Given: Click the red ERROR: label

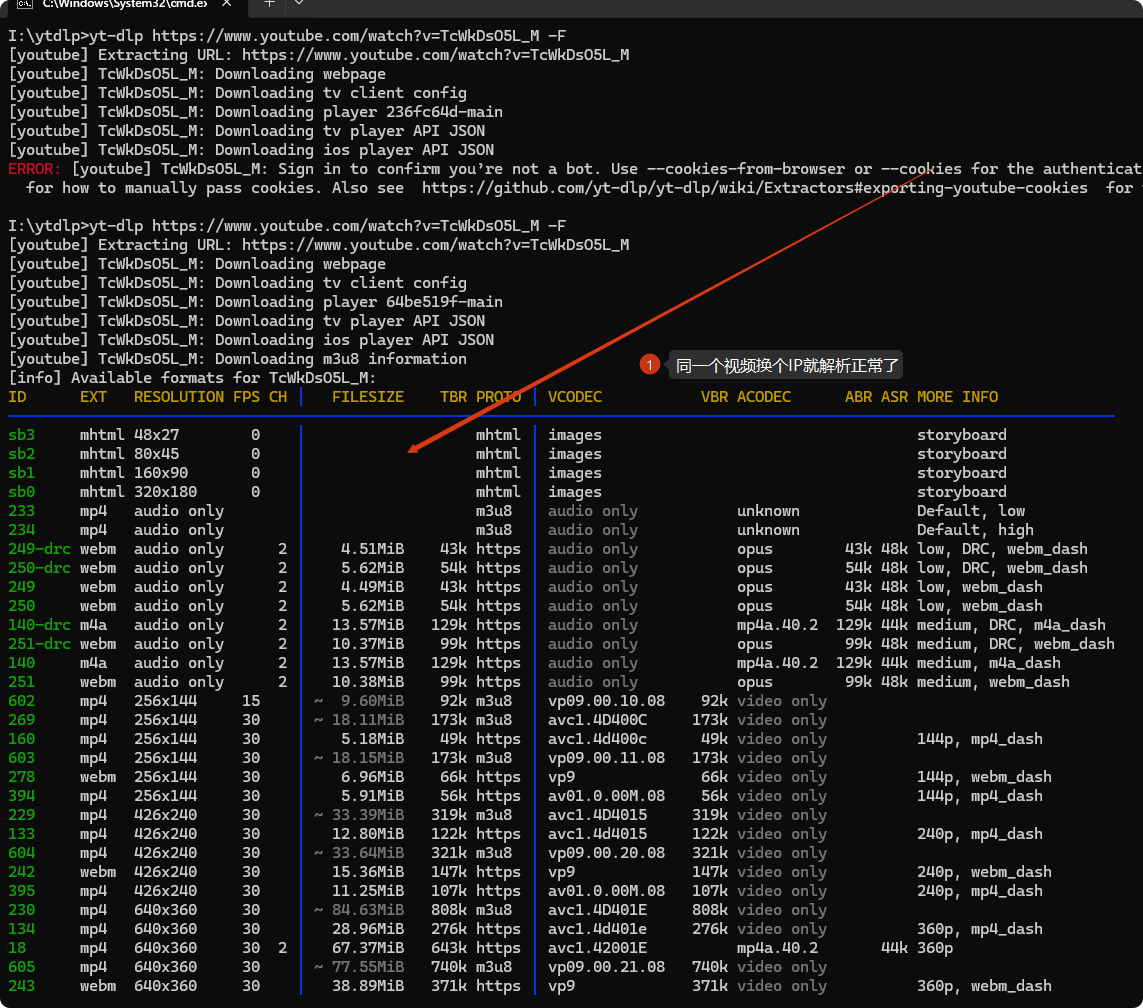Looking at the screenshot, I should click(x=35, y=169).
